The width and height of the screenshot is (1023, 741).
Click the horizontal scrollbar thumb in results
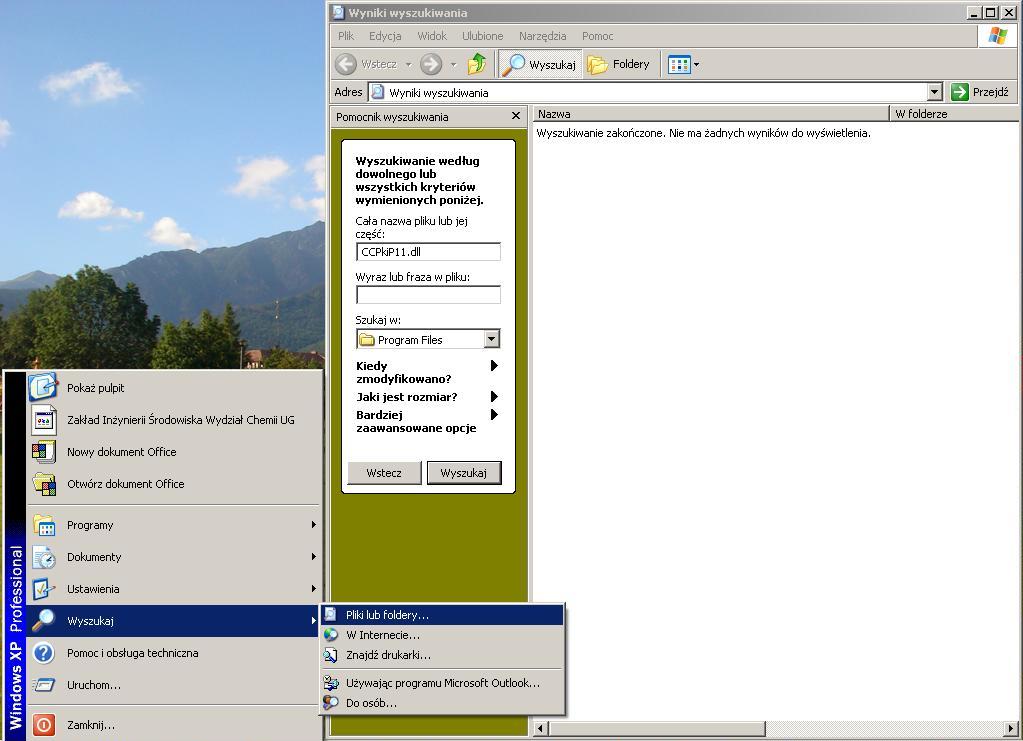[x=656, y=728]
